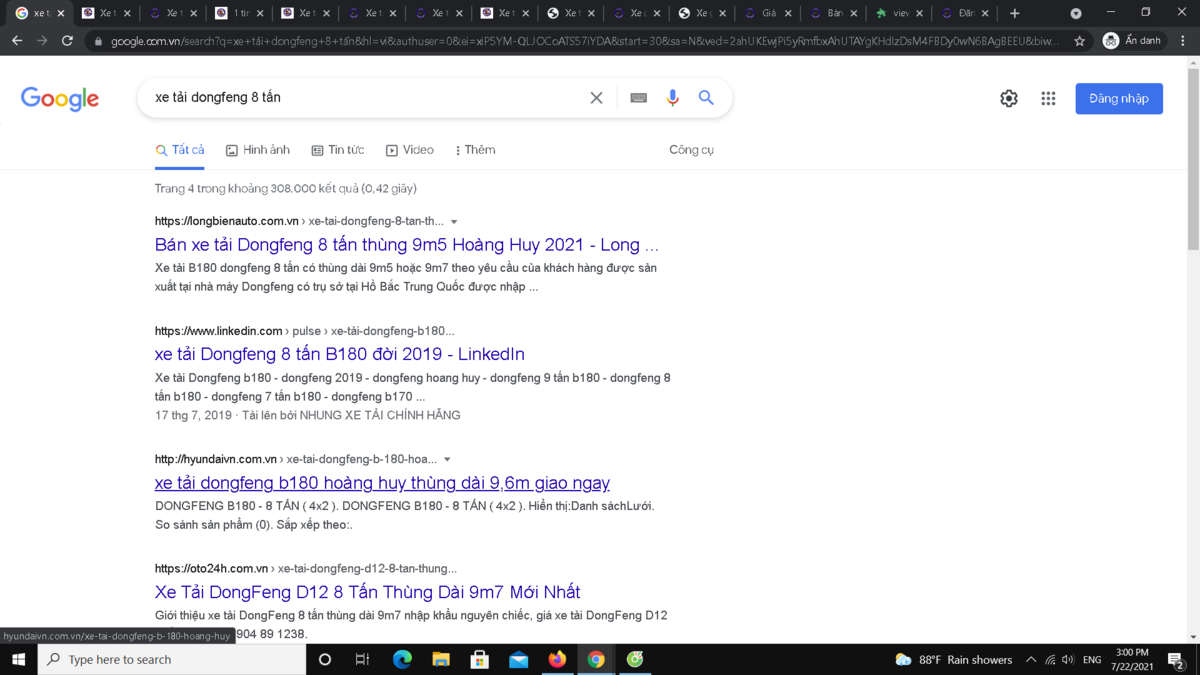Go forward with browser forward arrow

point(42,41)
